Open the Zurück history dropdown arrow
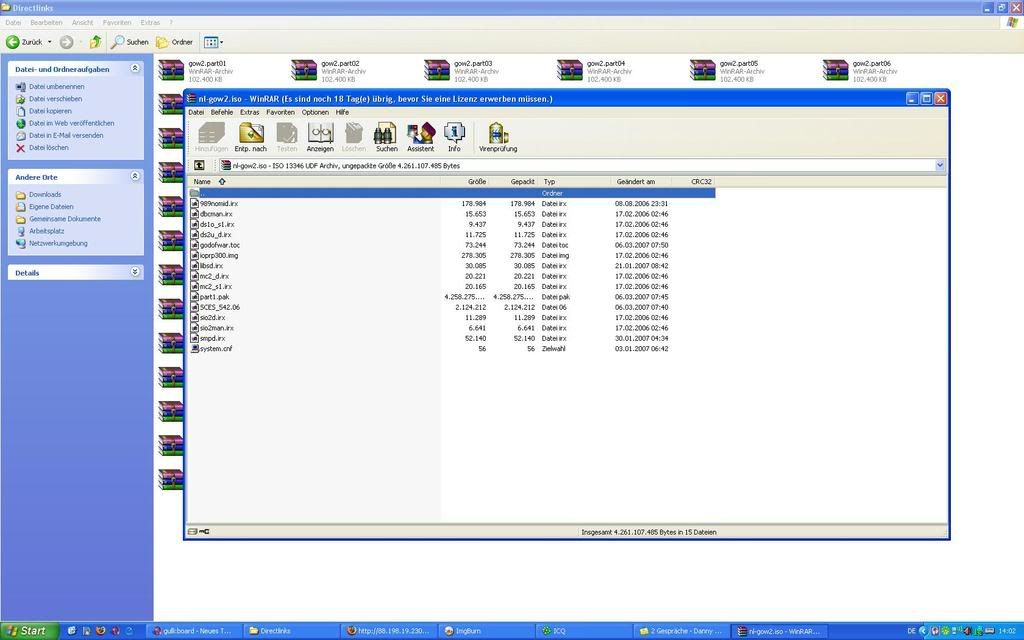Image resolution: width=1024 pixels, height=640 pixels. 50,42
